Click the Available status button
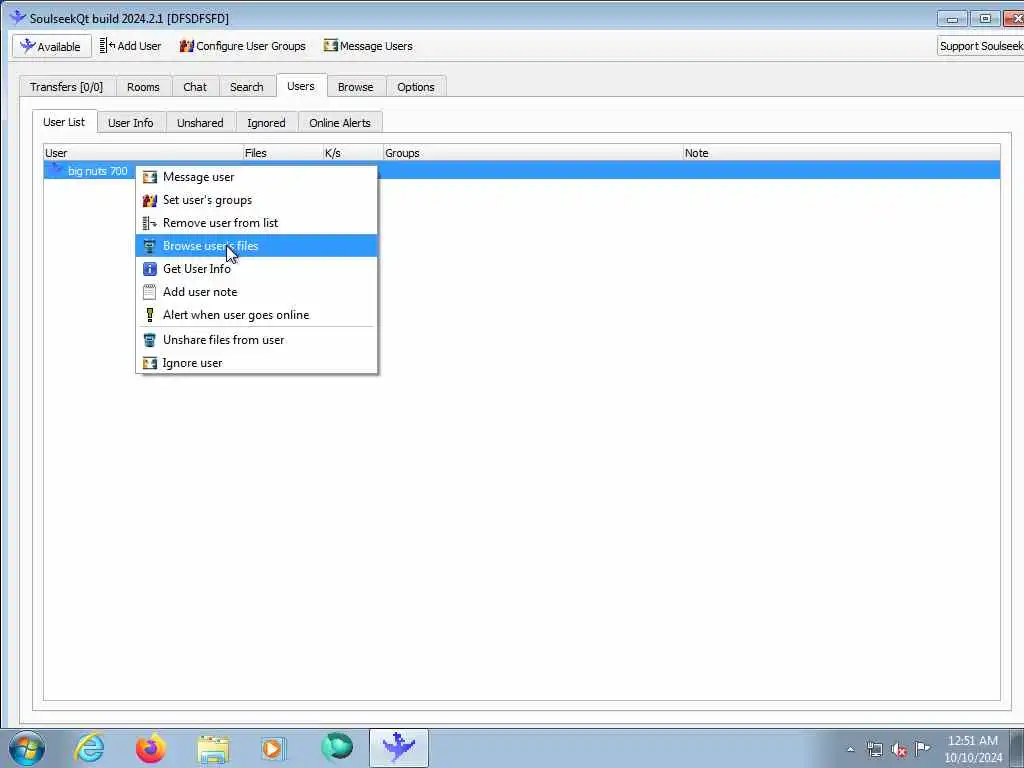1024x768 pixels. (x=51, y=46)
